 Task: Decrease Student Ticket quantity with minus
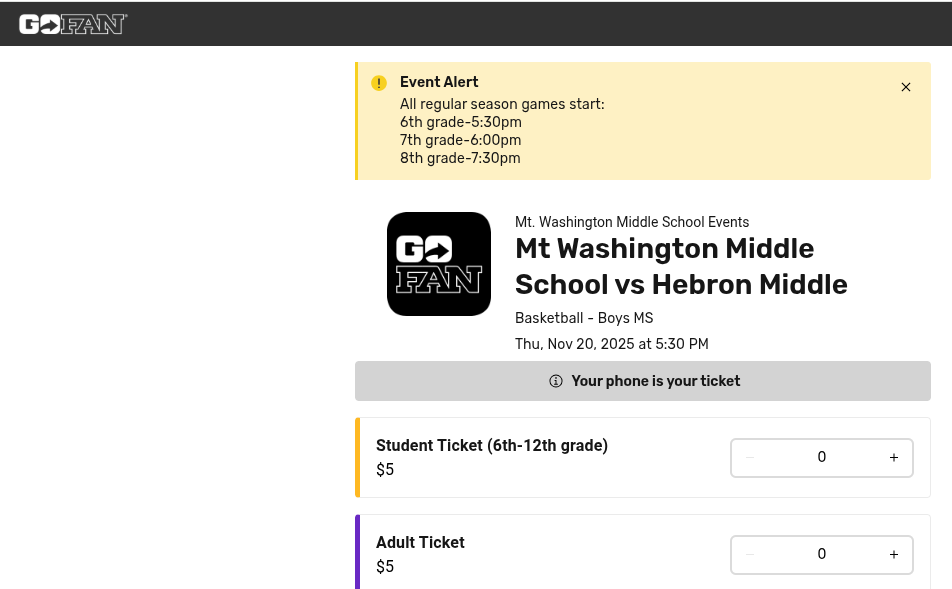click(750, 458)
